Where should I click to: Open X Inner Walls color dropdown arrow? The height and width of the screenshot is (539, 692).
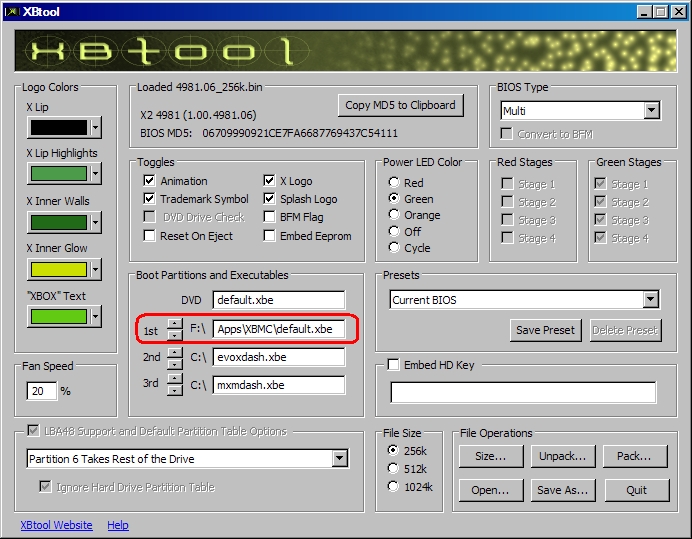[95, 222]
